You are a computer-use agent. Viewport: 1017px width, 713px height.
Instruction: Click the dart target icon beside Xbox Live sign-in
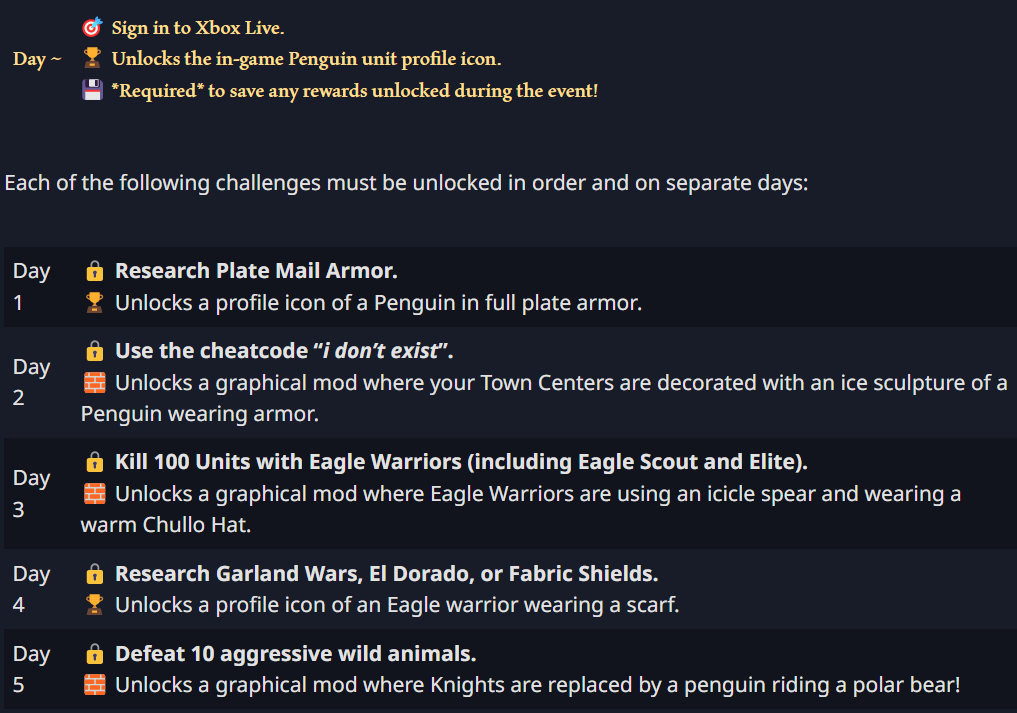click(x=92, y=28)
